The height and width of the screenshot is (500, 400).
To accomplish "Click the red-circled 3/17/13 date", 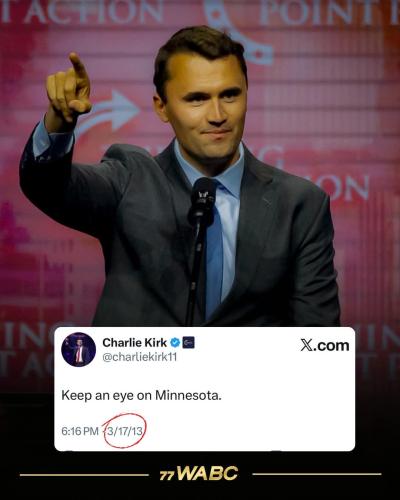I will 125,431.
